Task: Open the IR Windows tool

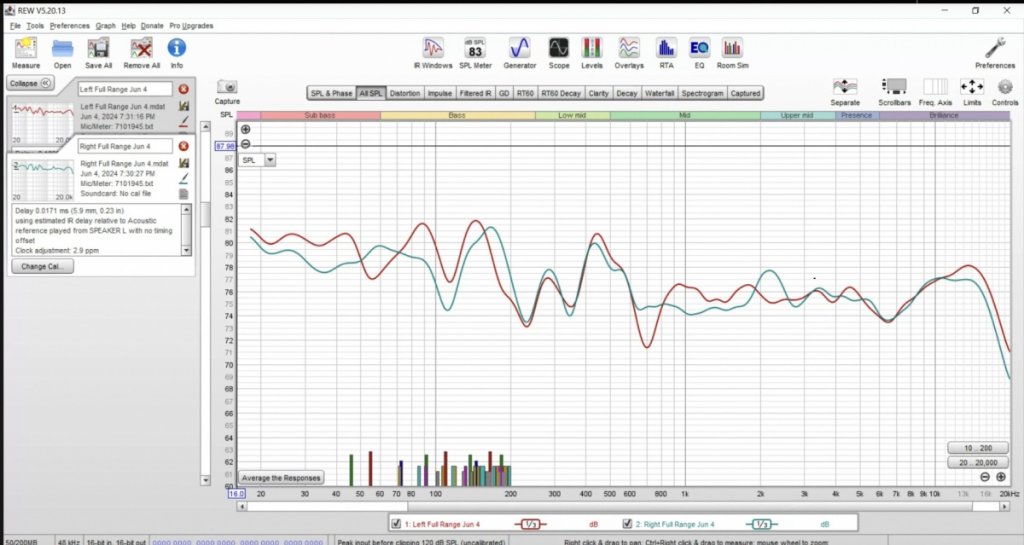Action: (x=433, y=53)
